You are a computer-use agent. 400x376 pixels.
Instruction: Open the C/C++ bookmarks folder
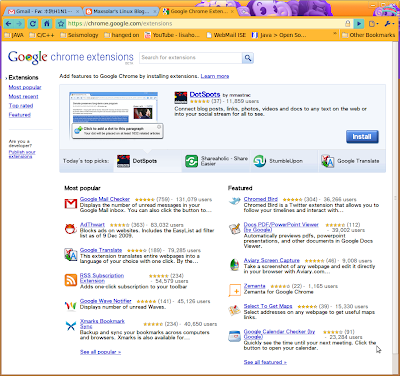(42, 35)
